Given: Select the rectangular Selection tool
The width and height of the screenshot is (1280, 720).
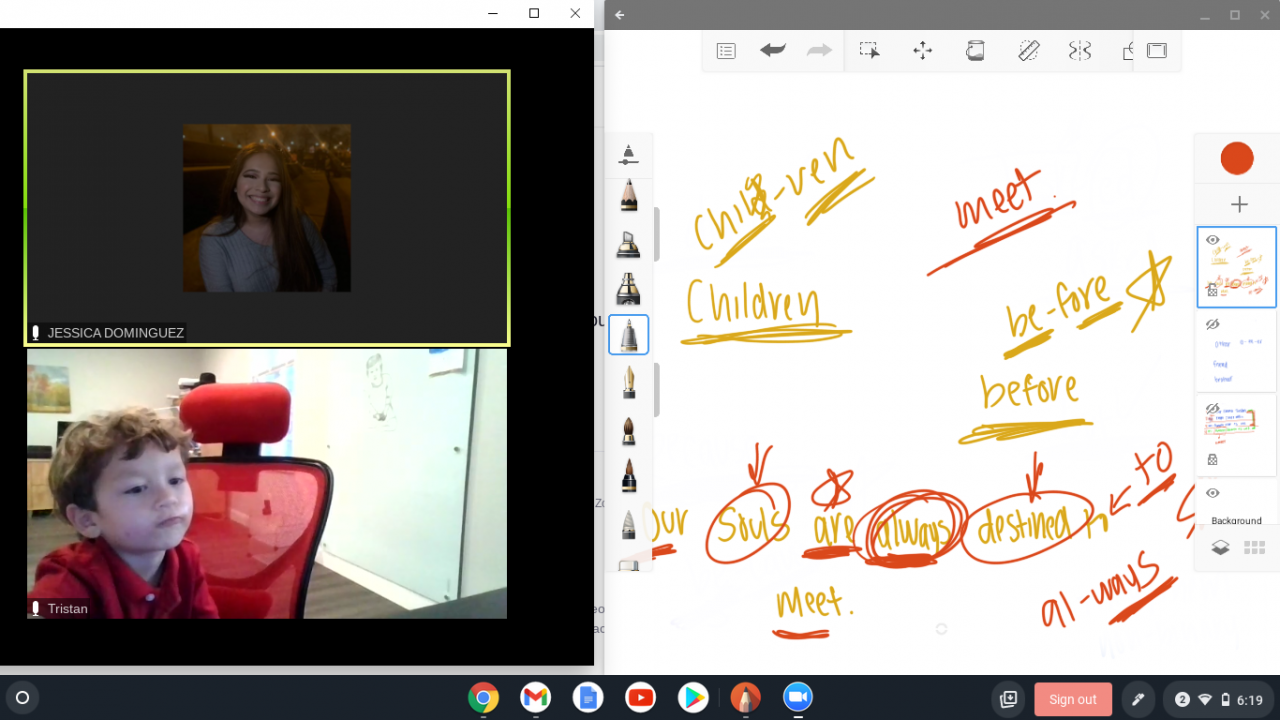Looking at the screenshot, I should pos(870,51).
